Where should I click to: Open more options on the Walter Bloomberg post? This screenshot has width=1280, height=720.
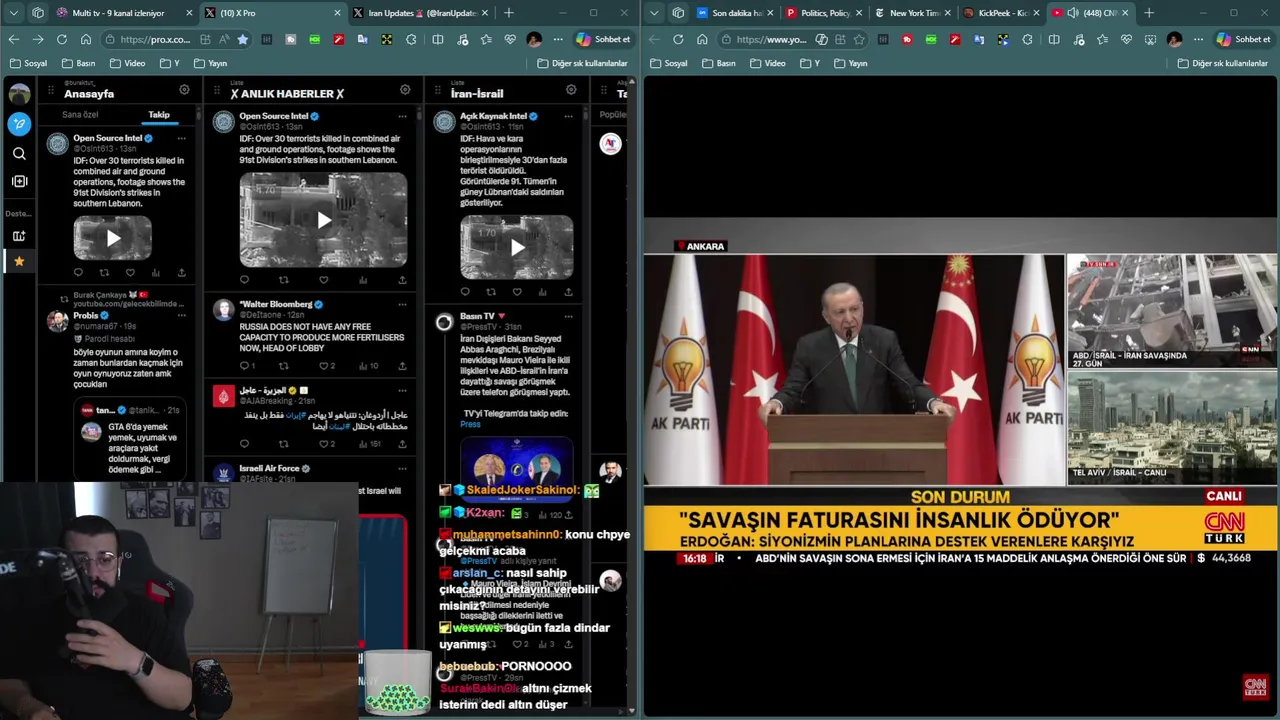(x=403, y=304)
